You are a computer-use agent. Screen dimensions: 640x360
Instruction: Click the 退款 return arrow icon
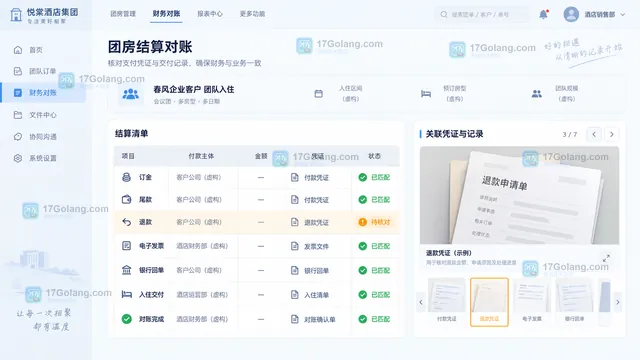tap(127, 222)
